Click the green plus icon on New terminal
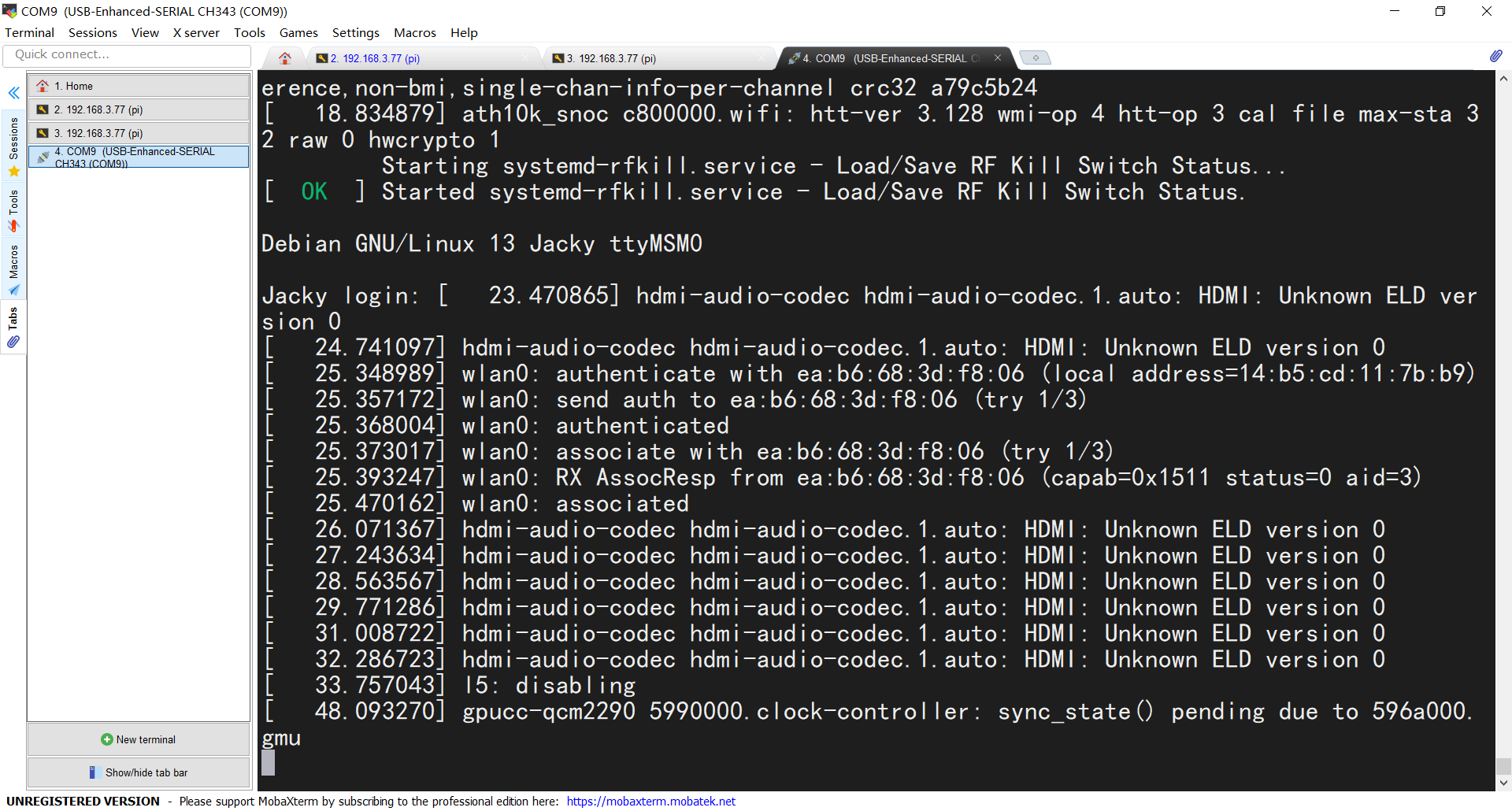The height and width of the screenshot is (811, 1512). (x=107, y=739)
